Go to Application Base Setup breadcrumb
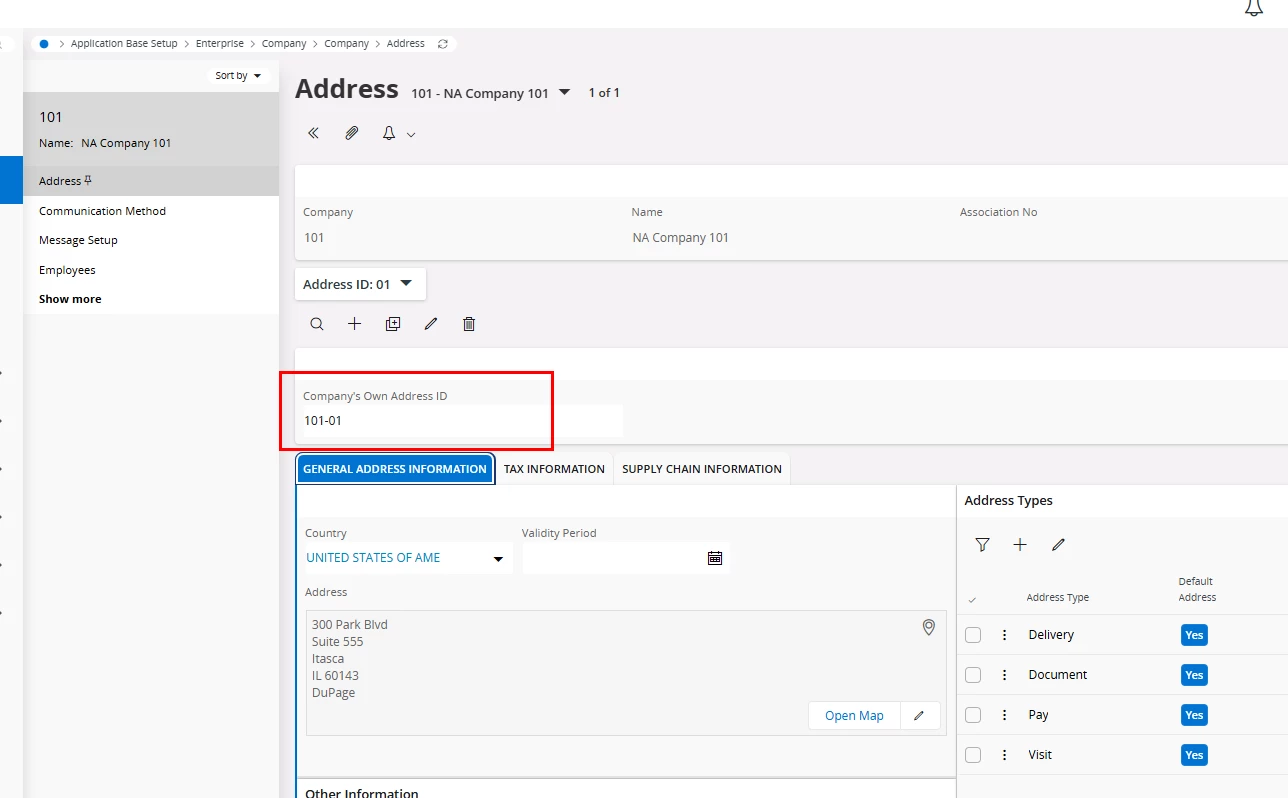 point(124,44)
